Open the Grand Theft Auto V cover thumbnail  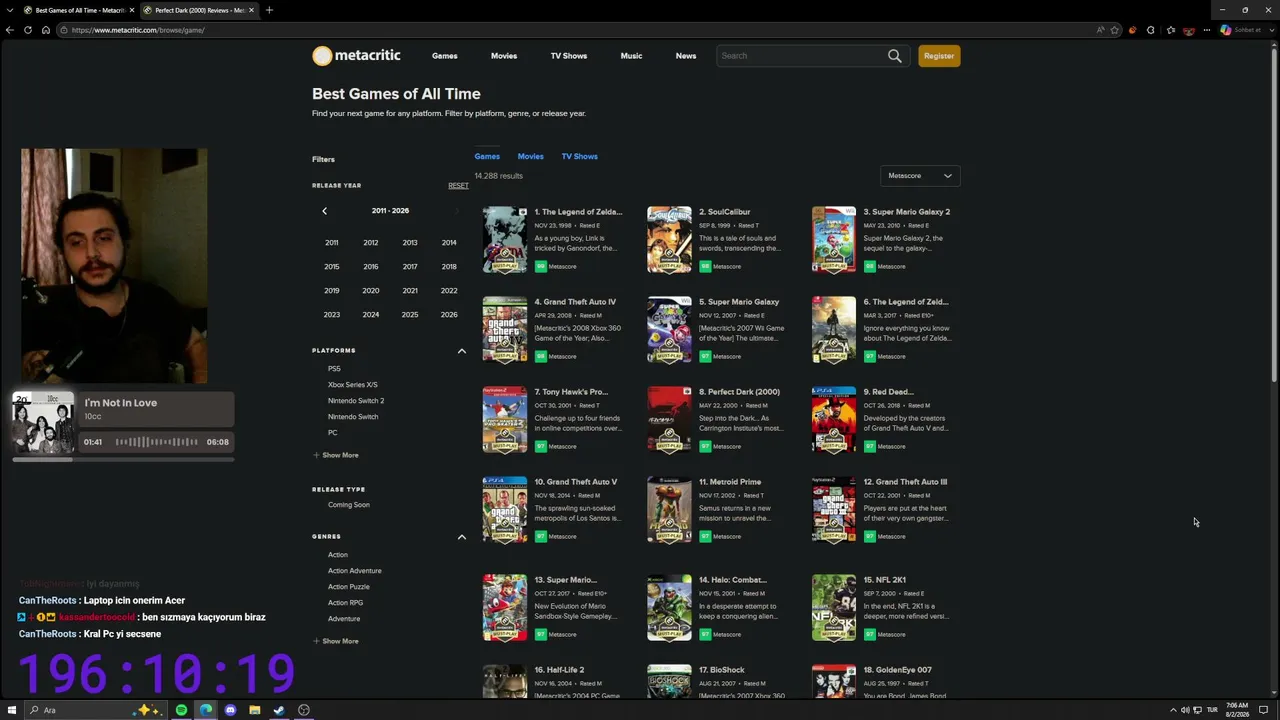[x=505, y=510]
